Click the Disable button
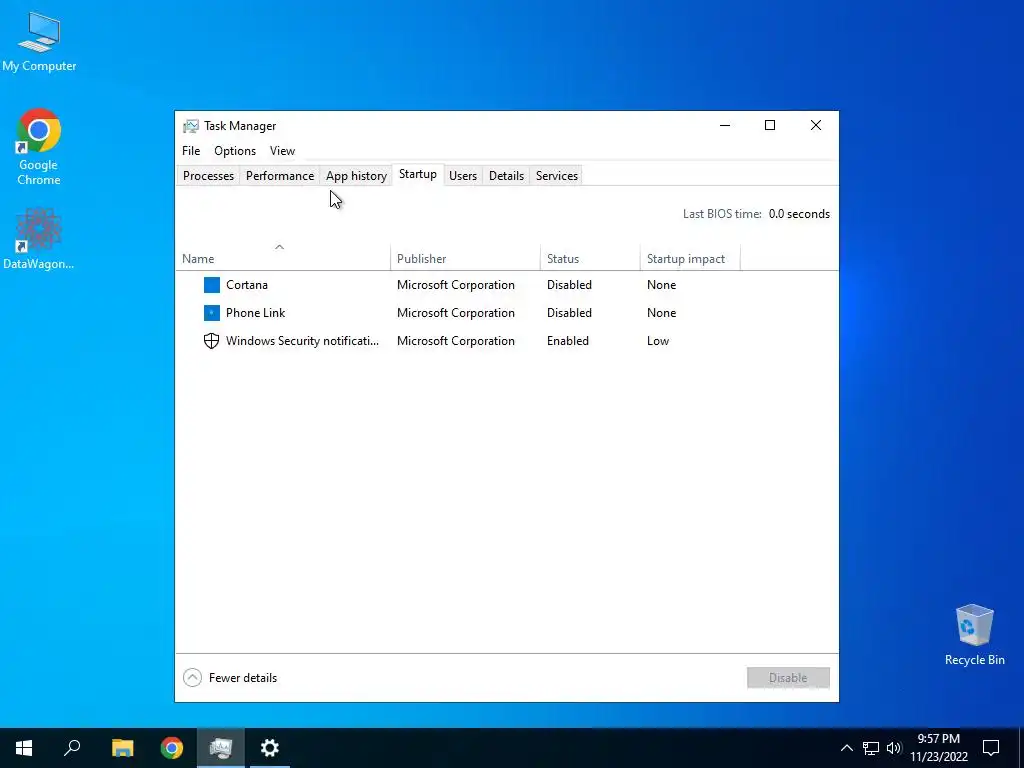1024x768 pixels. [788, 678]
